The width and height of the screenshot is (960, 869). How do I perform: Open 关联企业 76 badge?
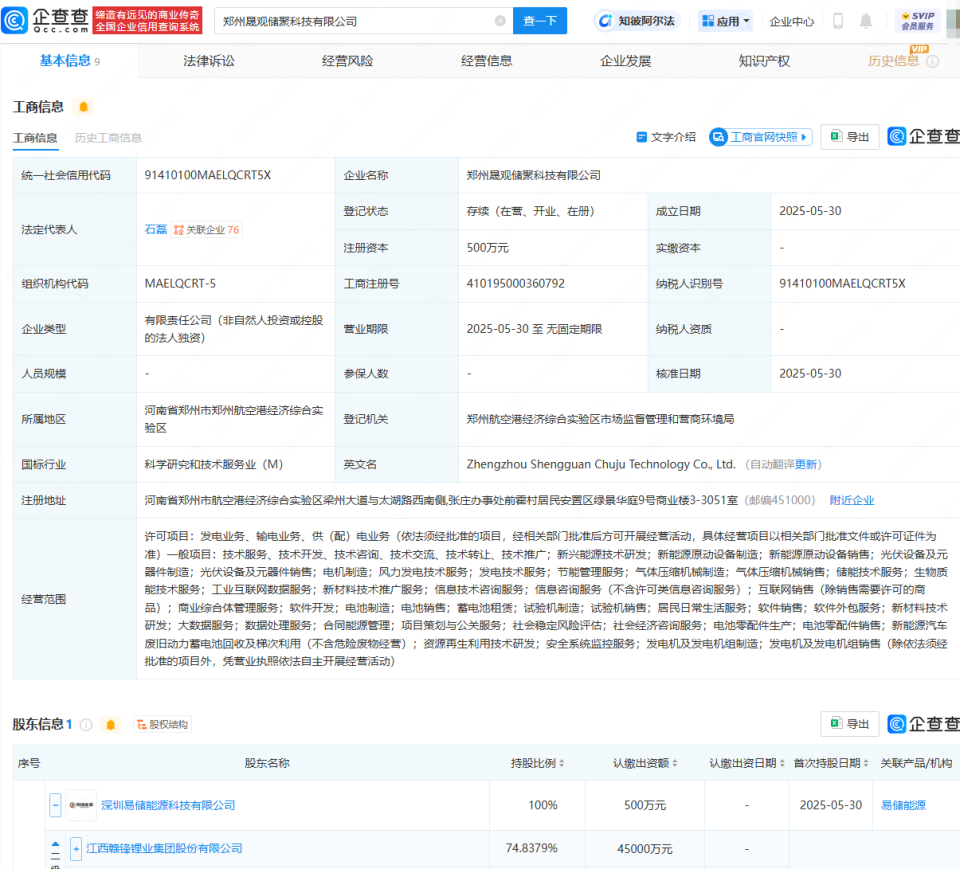206,230
